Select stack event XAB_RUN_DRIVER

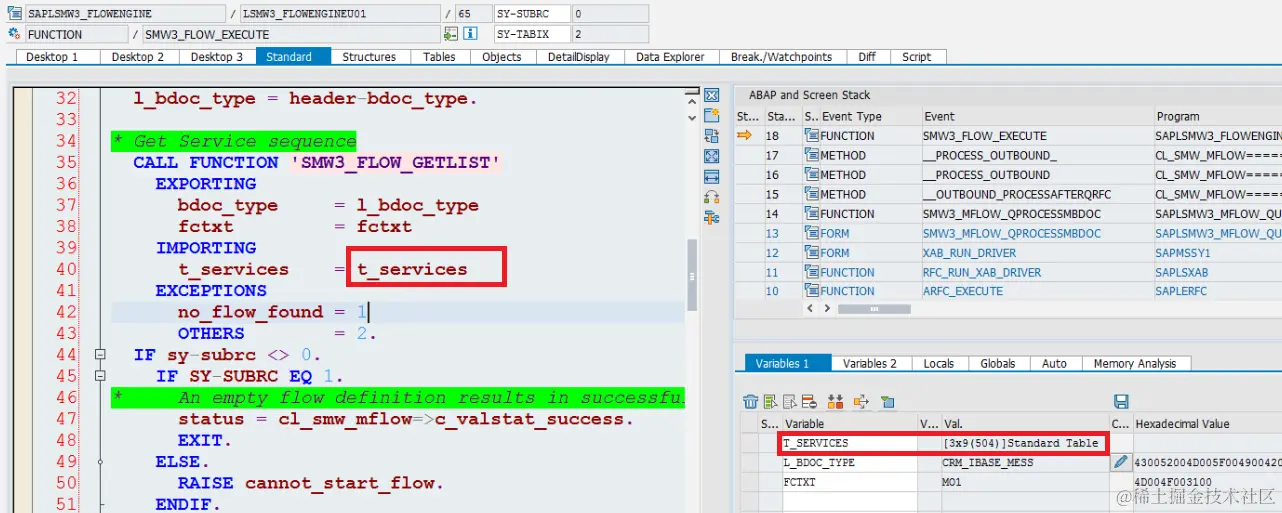969,253
